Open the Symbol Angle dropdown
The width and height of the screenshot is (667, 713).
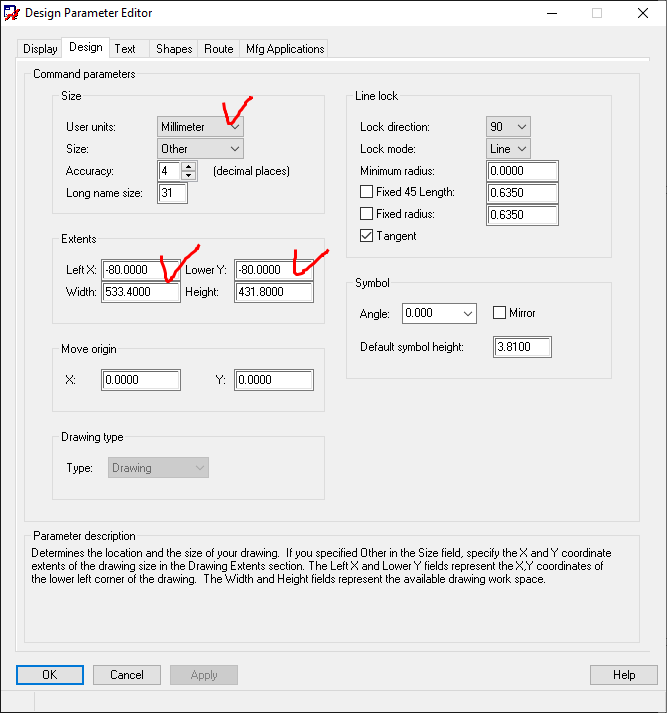point(439,313)
